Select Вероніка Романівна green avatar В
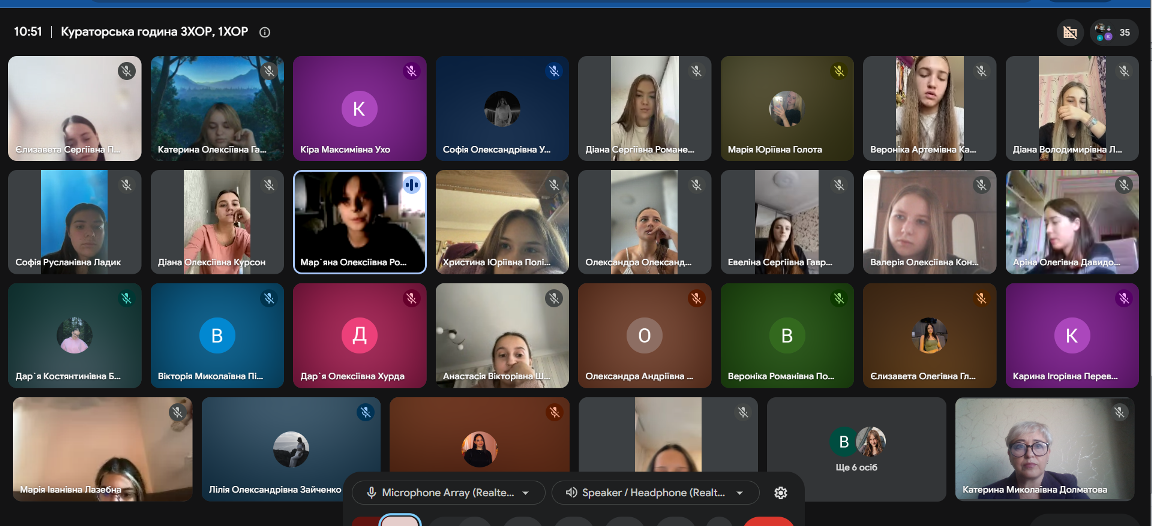The width and height of the screenshot is (1152, 526). coord(787,336)
